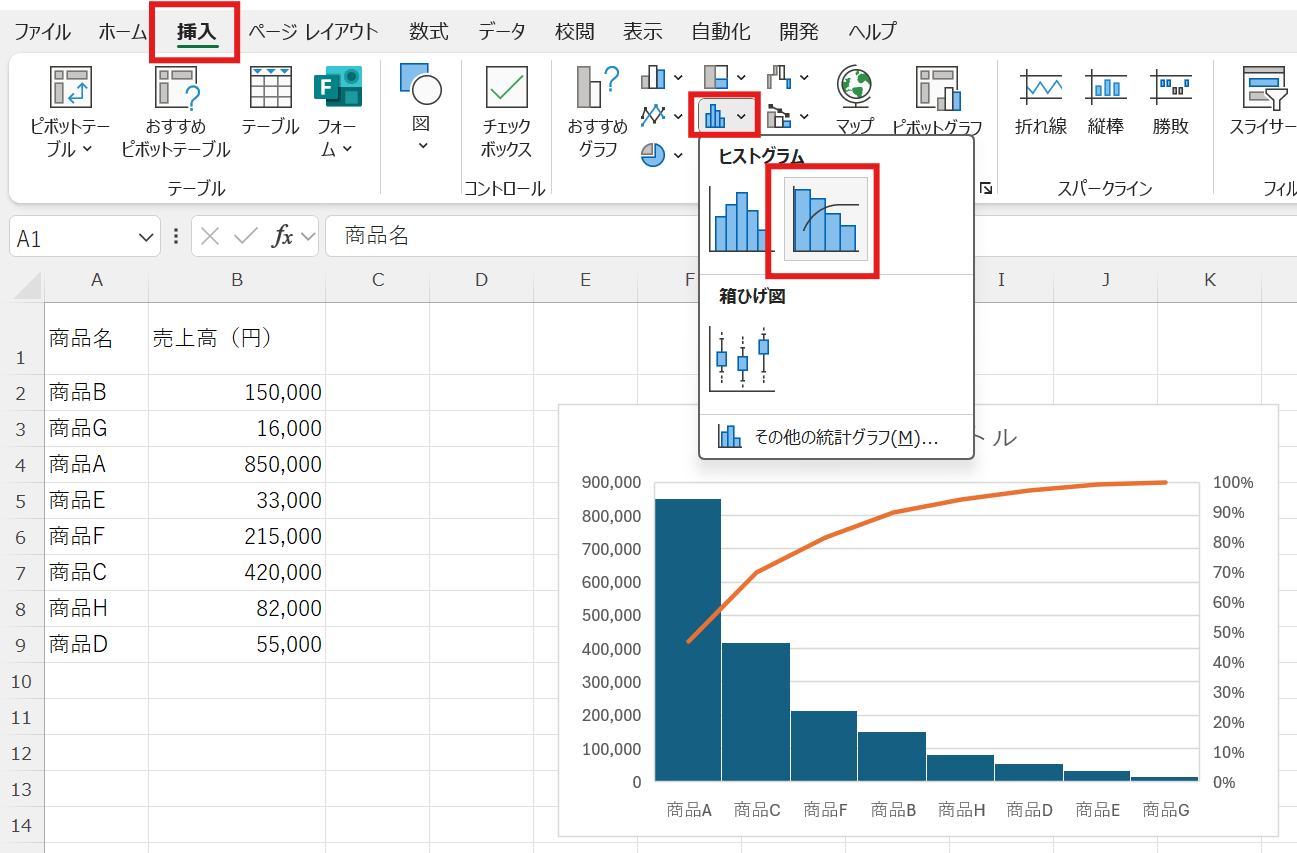Switch to the データ ribbon tab
Image resolution: width=1297 pixels, height=853 pixels.
[x=501, y=31]
